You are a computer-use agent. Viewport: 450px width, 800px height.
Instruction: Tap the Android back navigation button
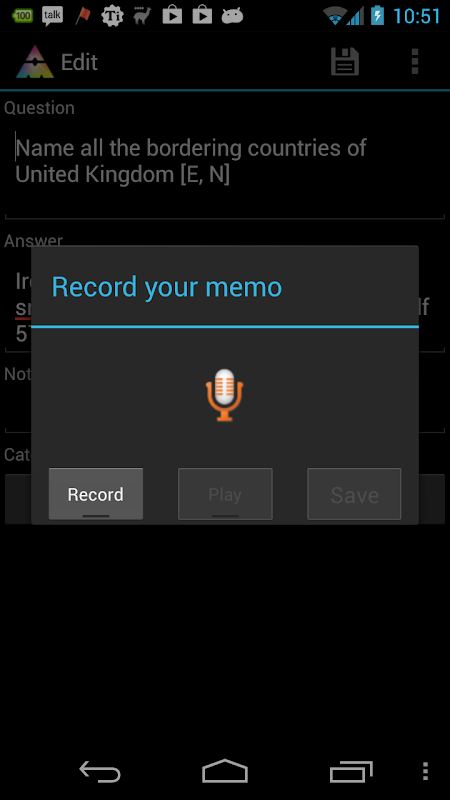pos(100,771)
